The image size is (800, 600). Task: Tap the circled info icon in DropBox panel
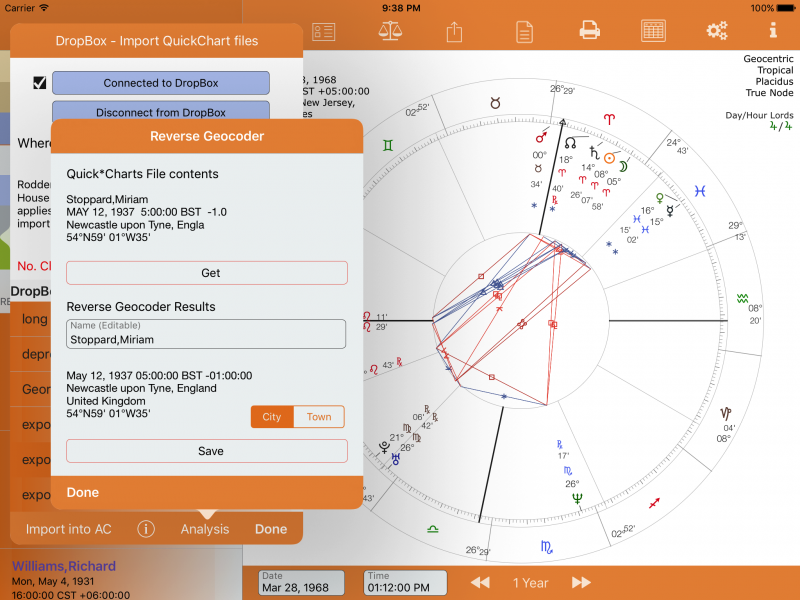146,529
